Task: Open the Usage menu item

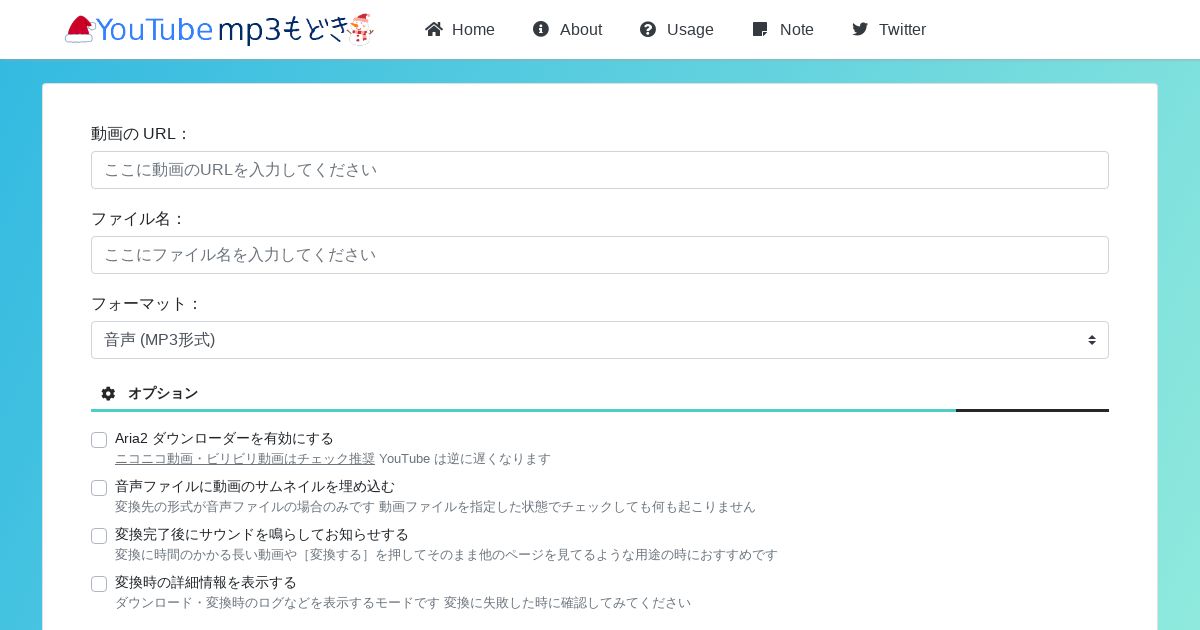Action: pyautogui.click(x=677, y=29)
